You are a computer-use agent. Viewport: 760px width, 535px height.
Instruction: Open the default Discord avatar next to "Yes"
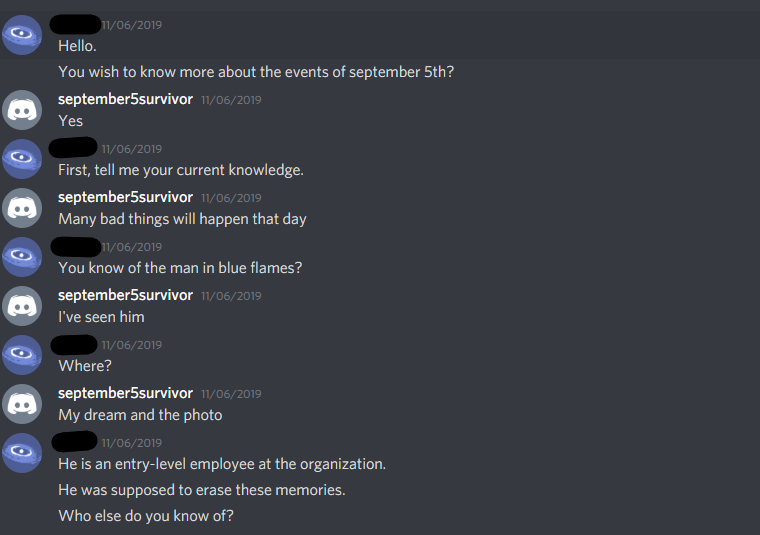(22, 109)
